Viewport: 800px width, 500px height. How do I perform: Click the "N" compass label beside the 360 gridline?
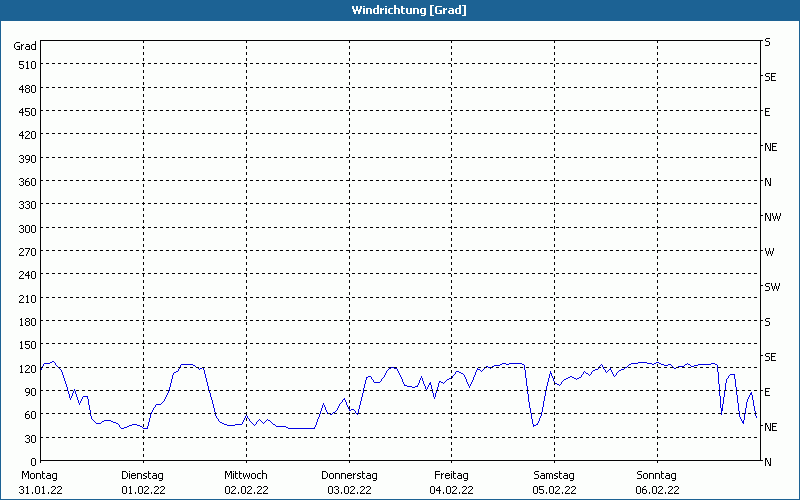(x=767, y=182)
